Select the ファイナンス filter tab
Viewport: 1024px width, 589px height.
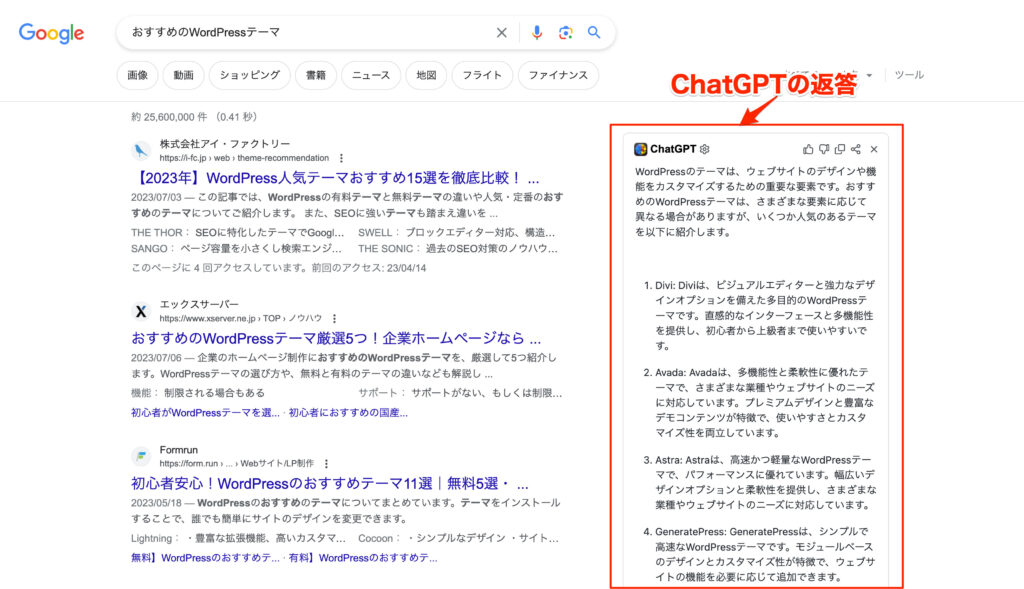pos(558,75)
